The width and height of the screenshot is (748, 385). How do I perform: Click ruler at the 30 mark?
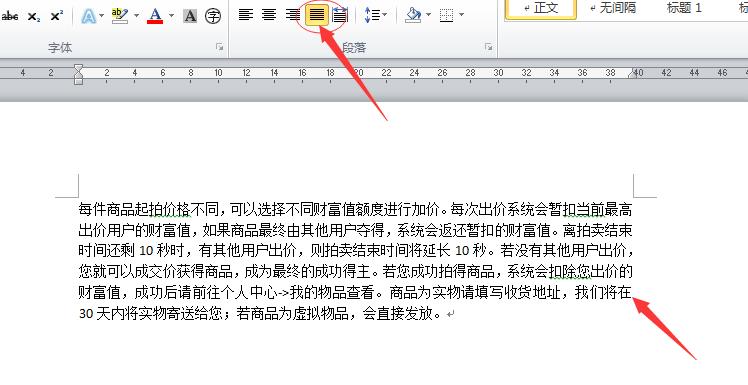pyautogui.click(x=498, y=73)
